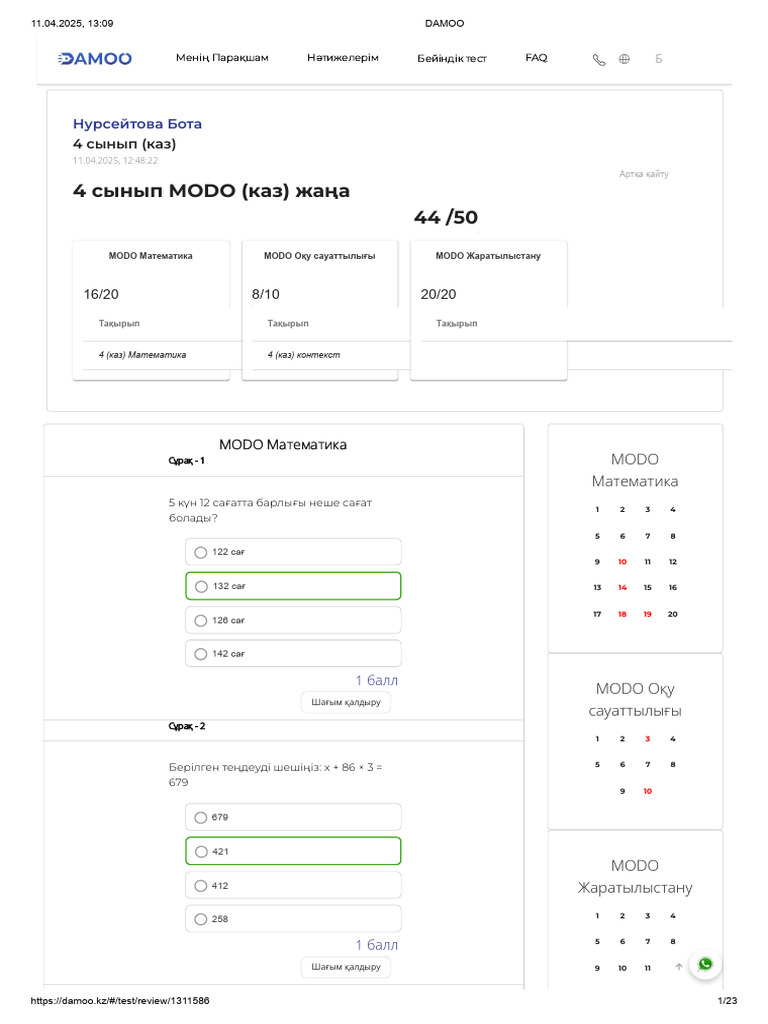Image resolution: width=768 pixels, height=1024 pixels.
Task: Click the DAMOO logo
Action: click(x=95, y=59)
